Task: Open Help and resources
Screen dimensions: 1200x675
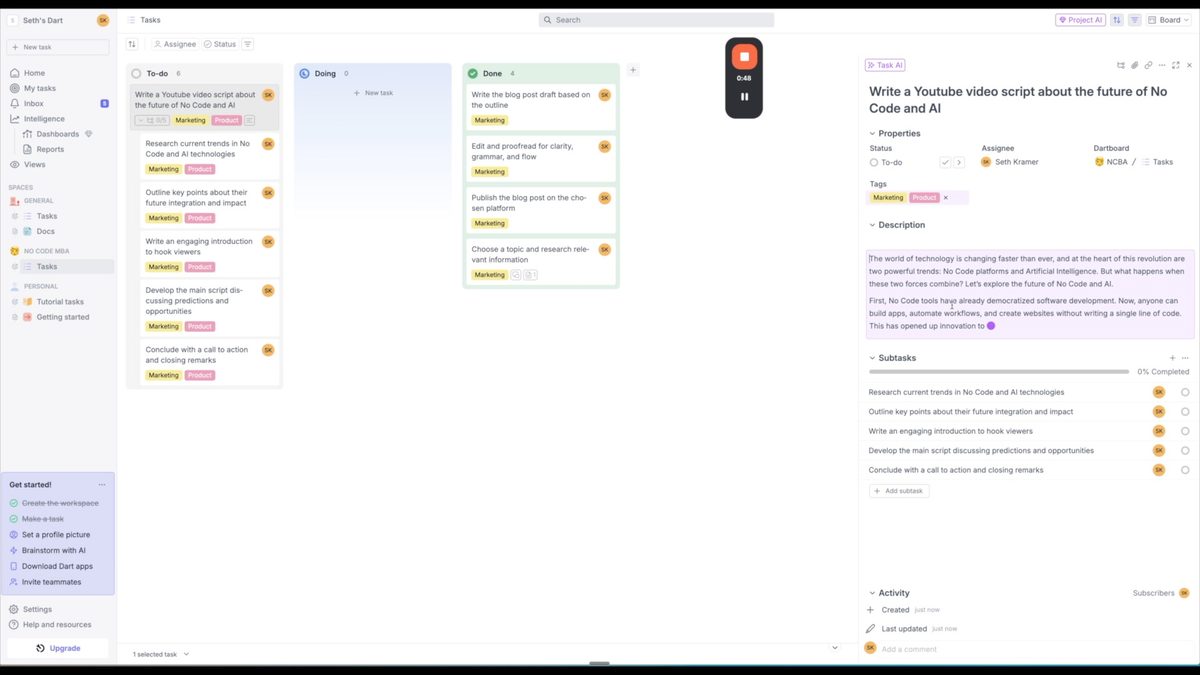Action: pyautogui.click(x=57, y=624)
